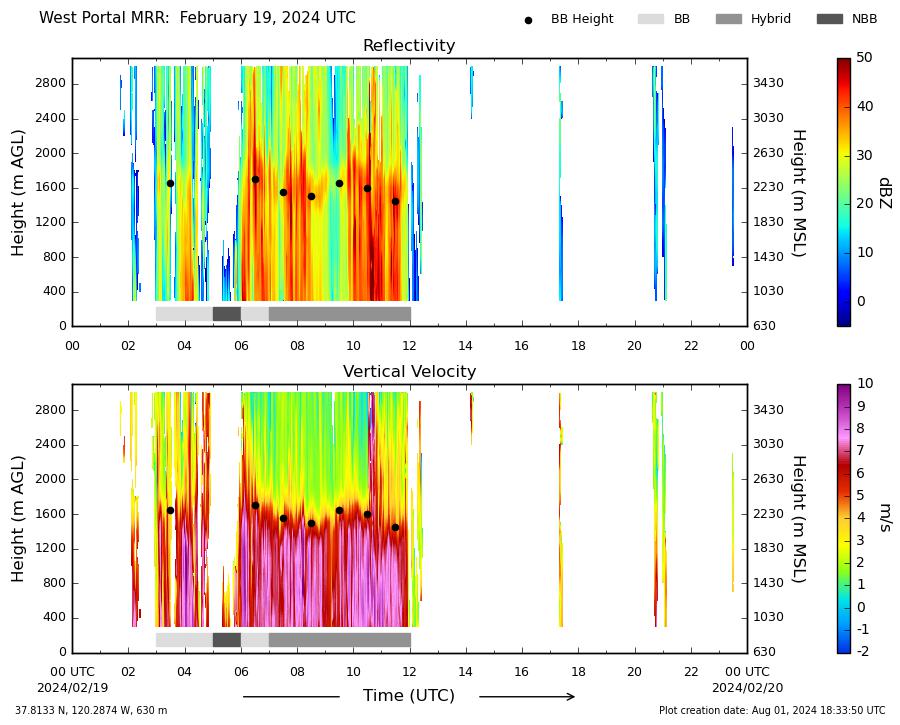
Task: Click the light BB 06–07 bar segment in Reflectivity panel
Action: point(255,314)
